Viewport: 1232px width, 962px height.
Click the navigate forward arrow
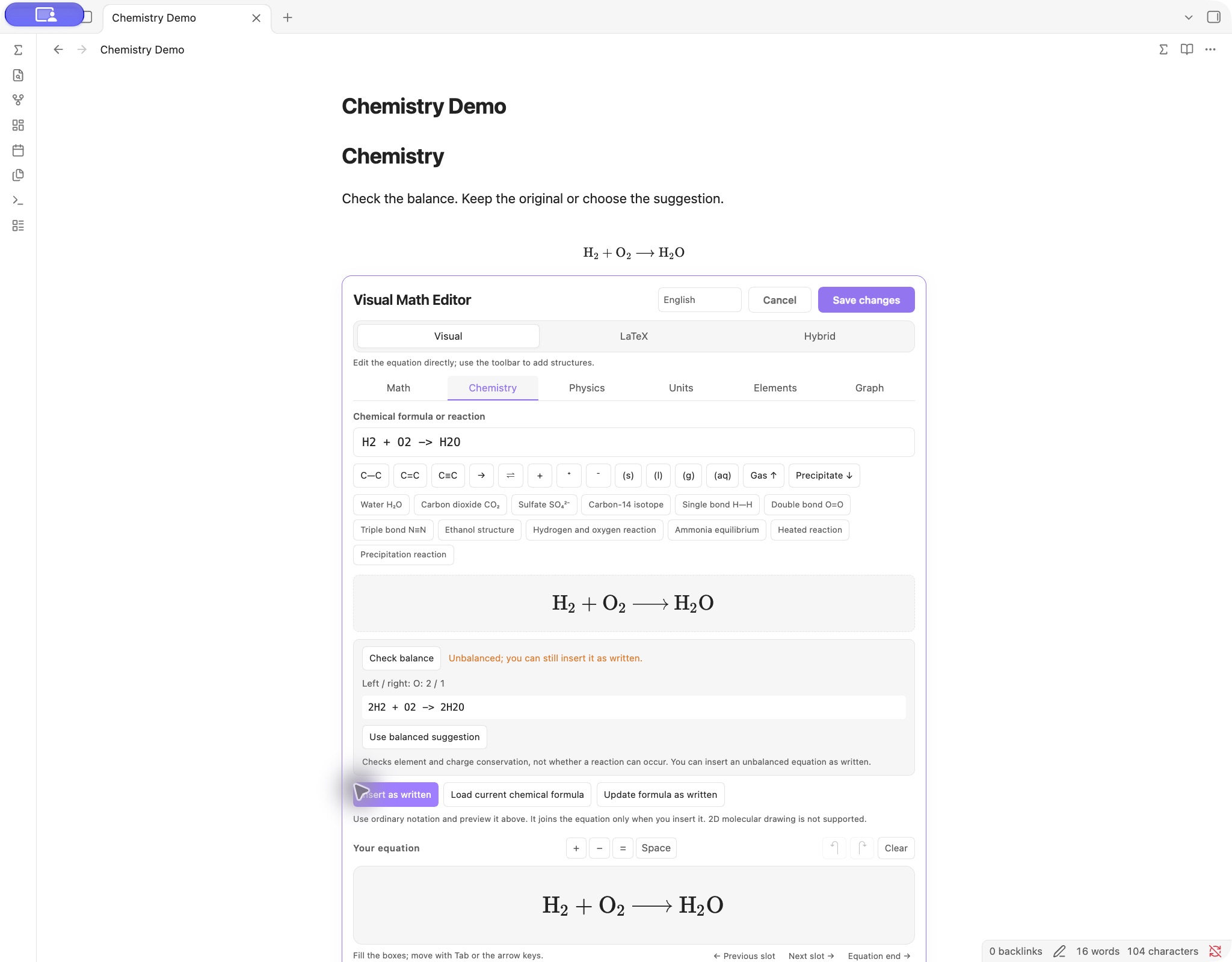click(82, 50)
